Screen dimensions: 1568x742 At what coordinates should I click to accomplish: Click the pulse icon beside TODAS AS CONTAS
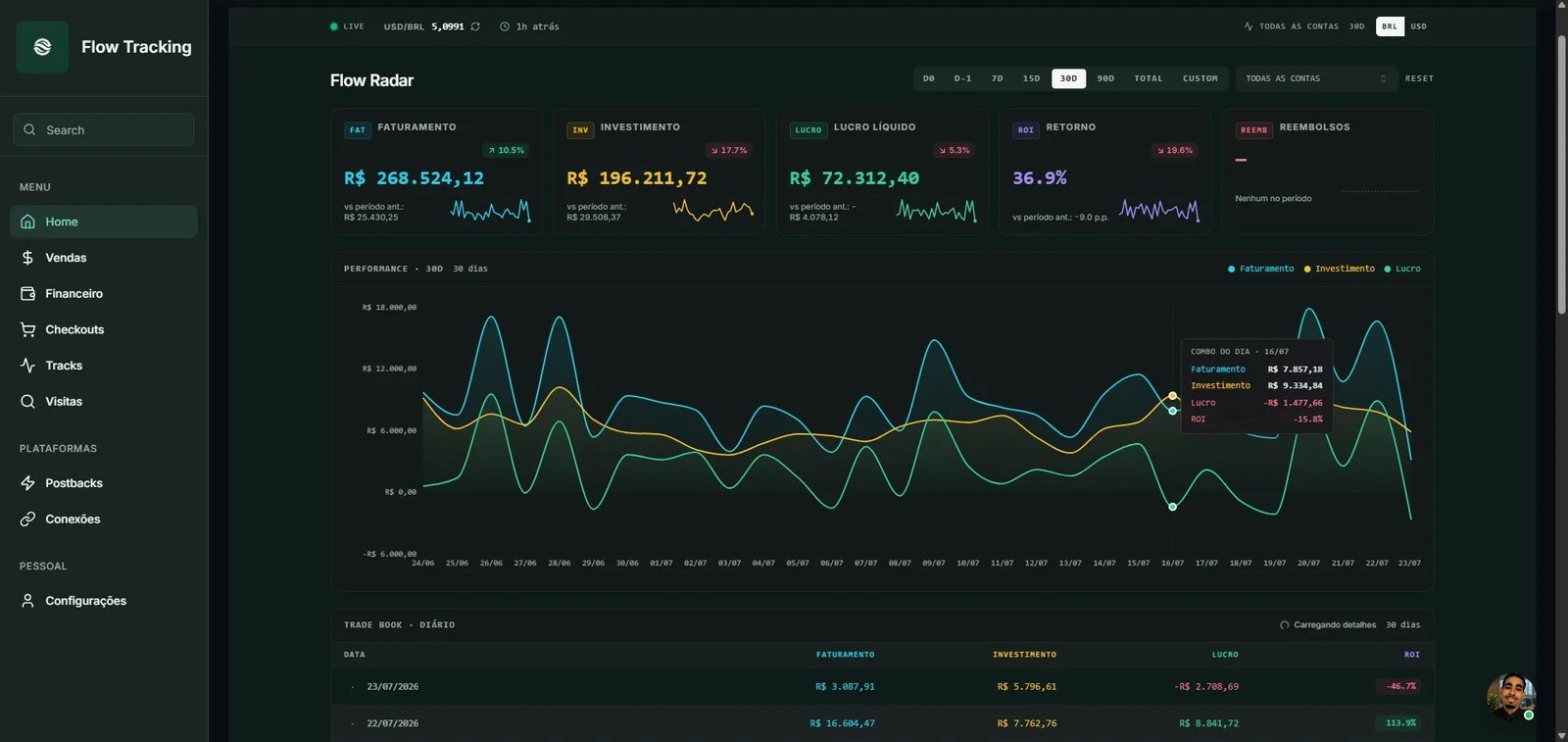click(x=1248, y=26)
